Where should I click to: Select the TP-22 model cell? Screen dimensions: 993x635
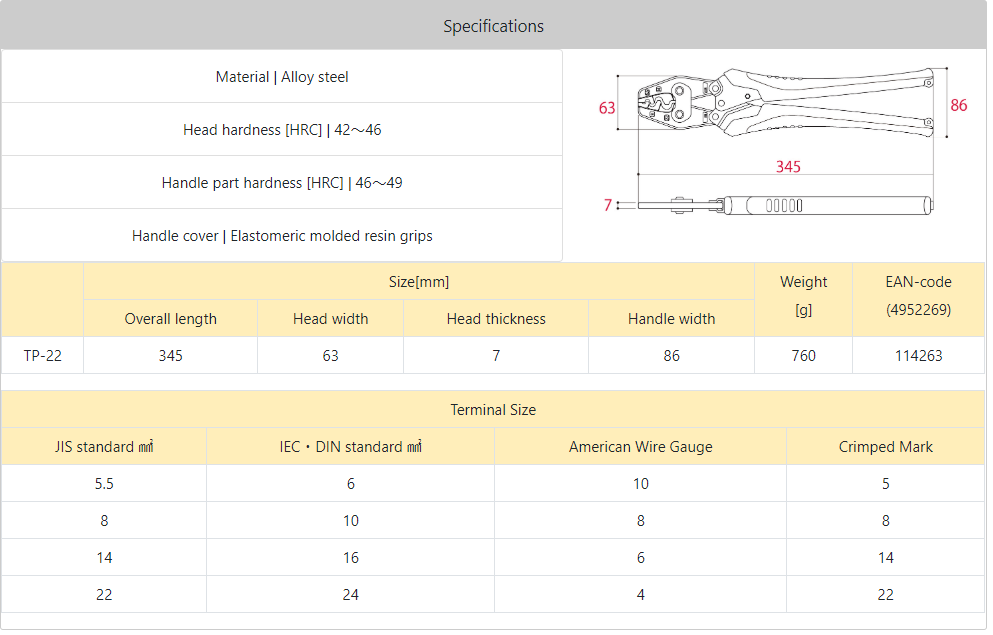point(42,356)
